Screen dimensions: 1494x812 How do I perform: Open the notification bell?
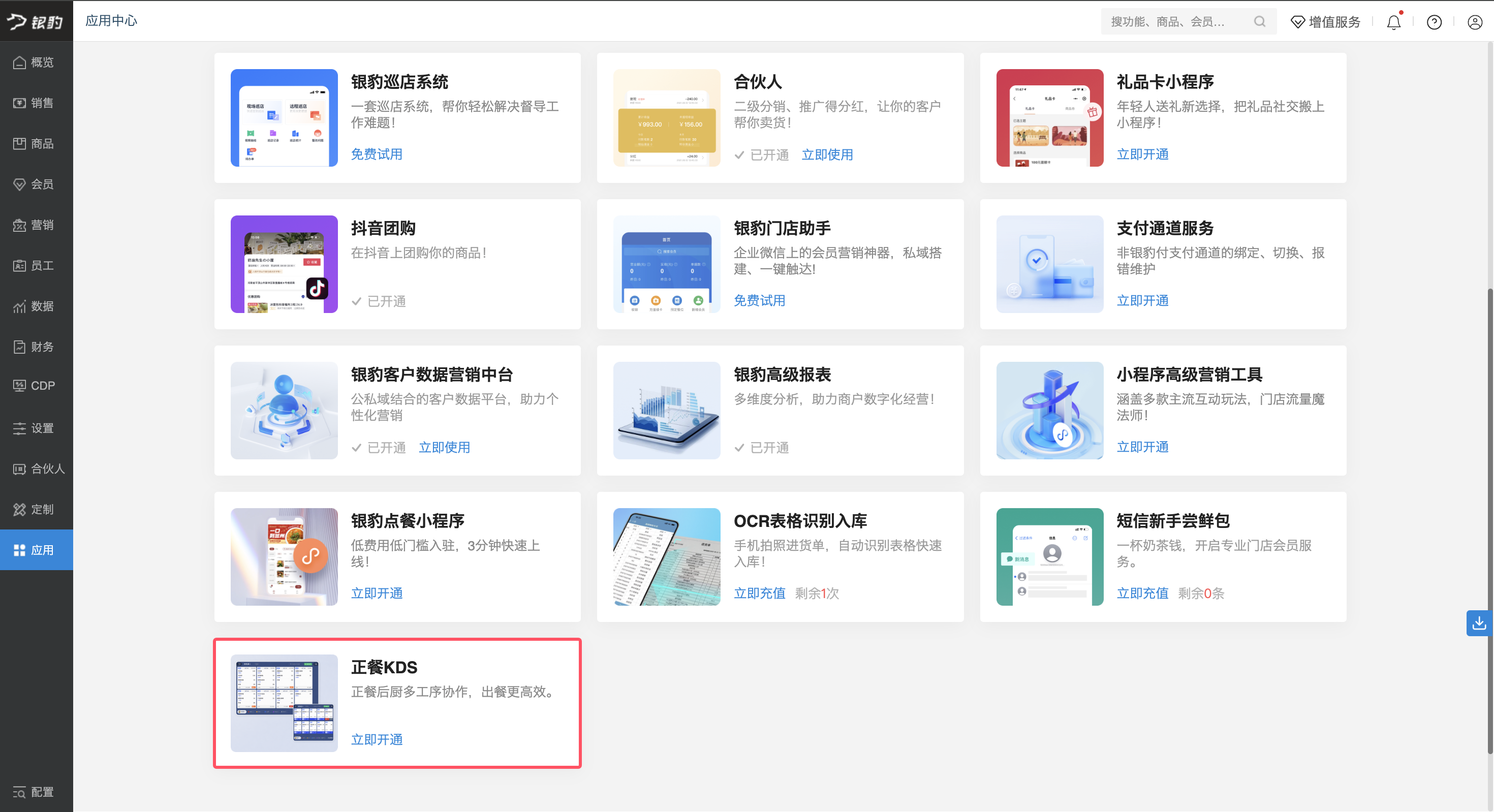tap(1394, 22)
